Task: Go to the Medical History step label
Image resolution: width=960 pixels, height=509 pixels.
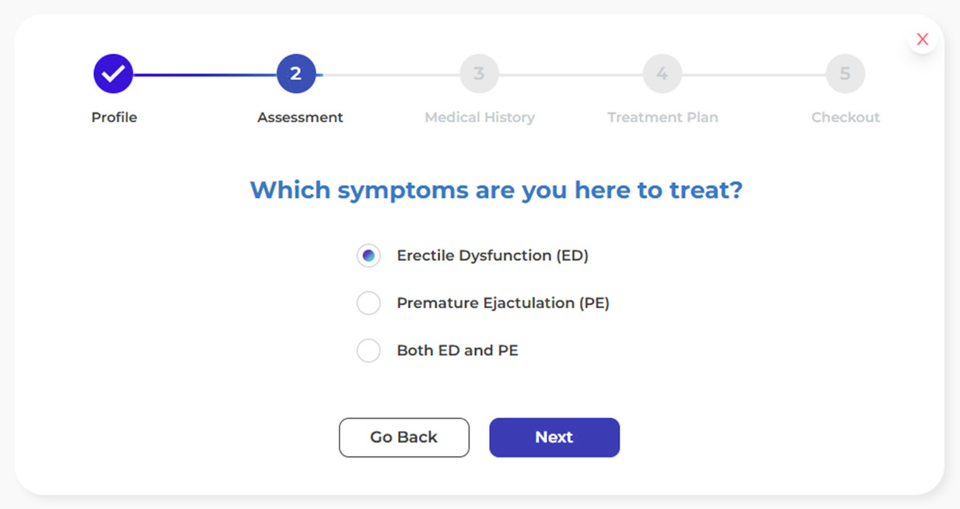Action: pos(480,117)
